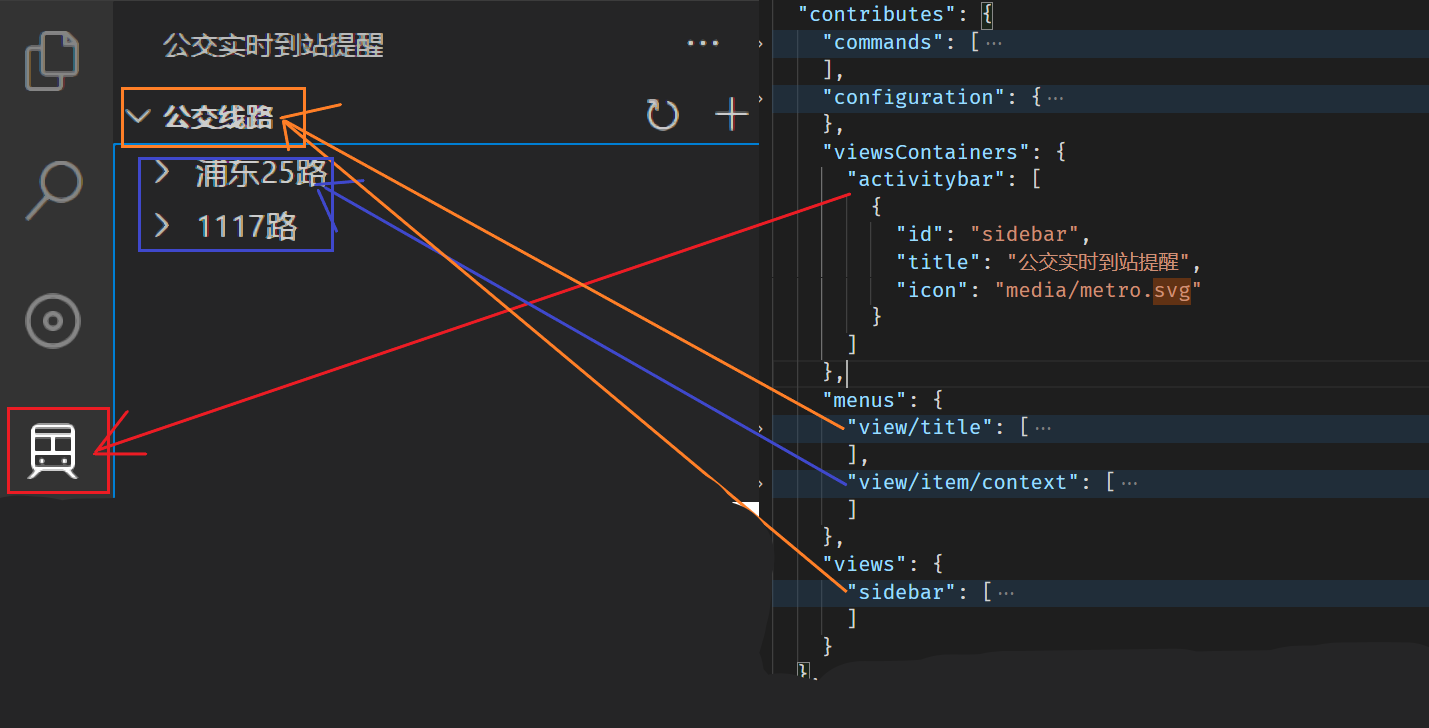
Task: Collapse the 公交线路 section chevron
Action: [x=140, y=117]
